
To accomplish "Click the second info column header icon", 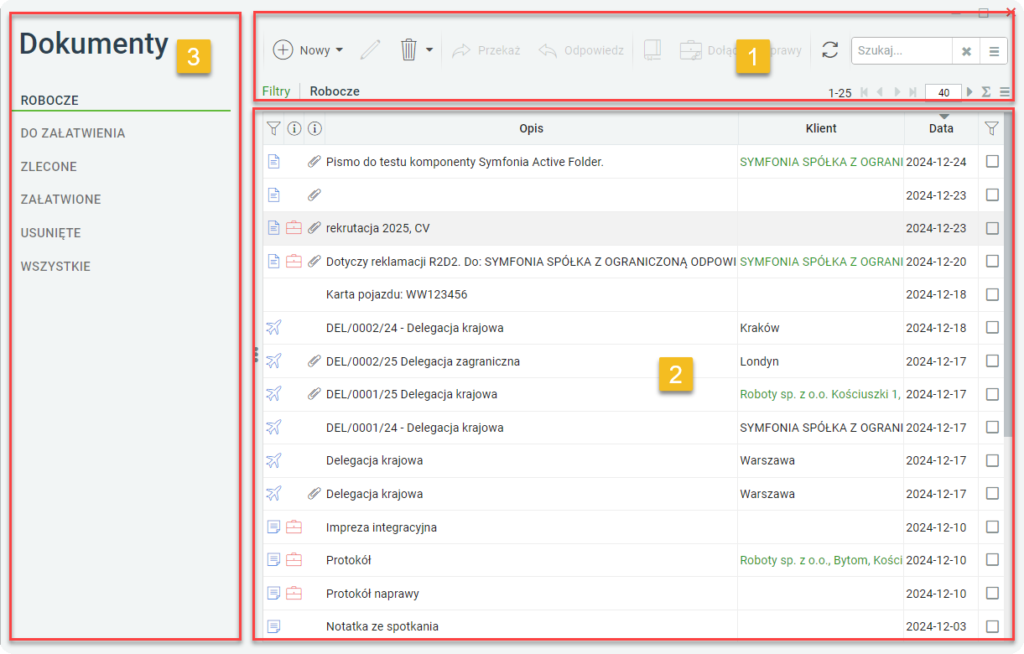I will tap(315, 129).
